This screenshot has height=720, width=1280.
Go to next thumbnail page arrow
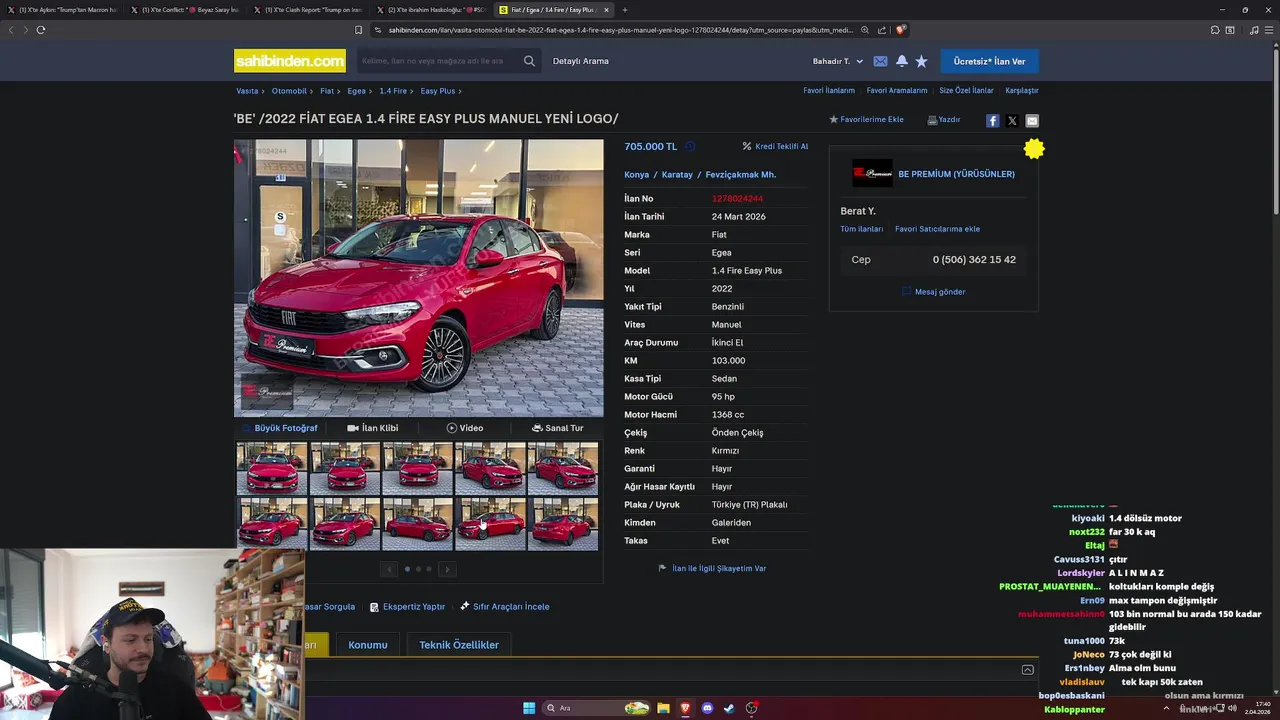pos(447,569)
